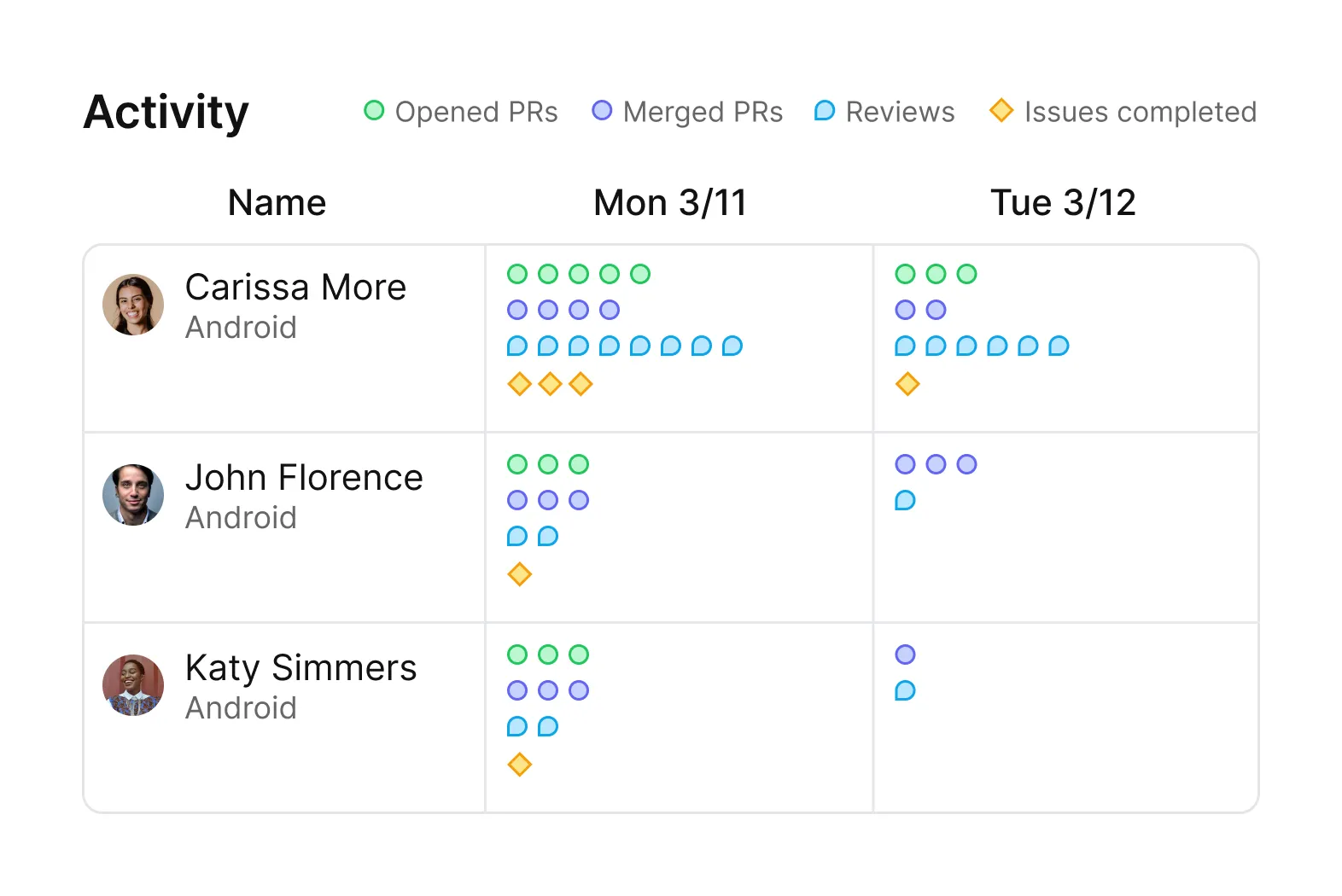This screenshot has height=896, width=1342.
Task: Select Katy Simmers' avatar image
Action: [x=133, y=685]
